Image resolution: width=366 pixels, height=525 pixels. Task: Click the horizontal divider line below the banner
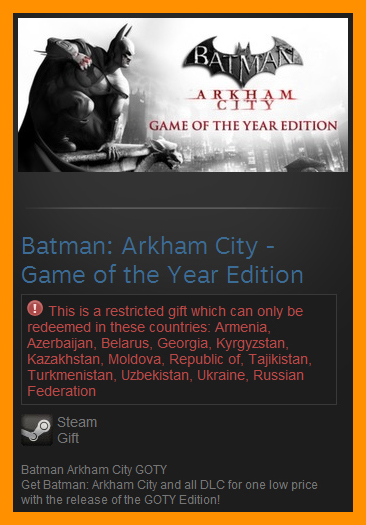pos(183,208)
